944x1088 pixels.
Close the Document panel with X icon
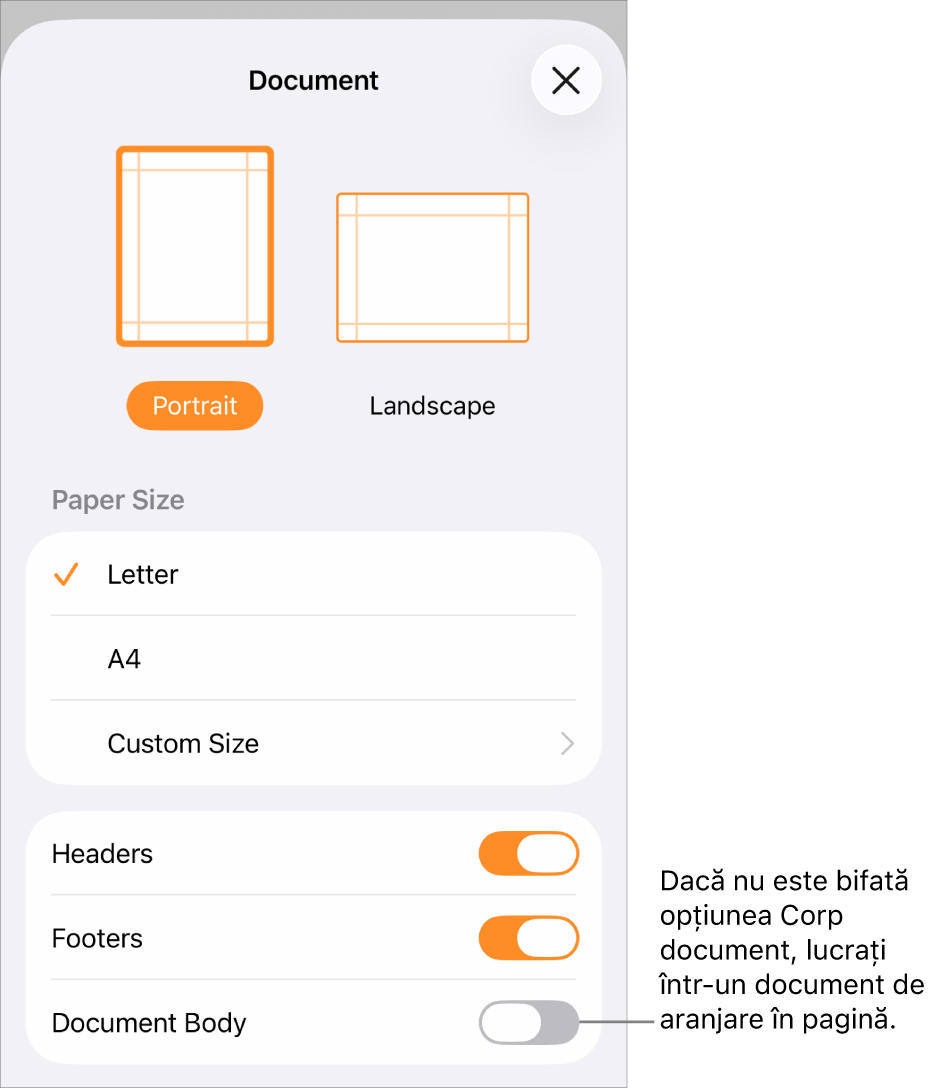click(566, 80)
